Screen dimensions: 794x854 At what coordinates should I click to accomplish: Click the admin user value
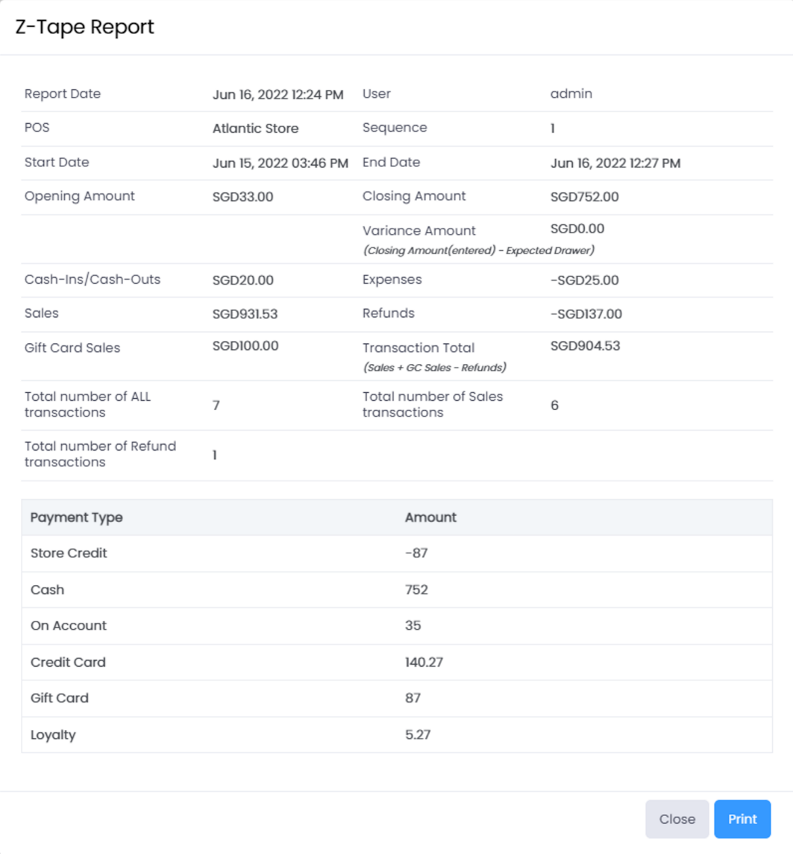click(571, 94)
